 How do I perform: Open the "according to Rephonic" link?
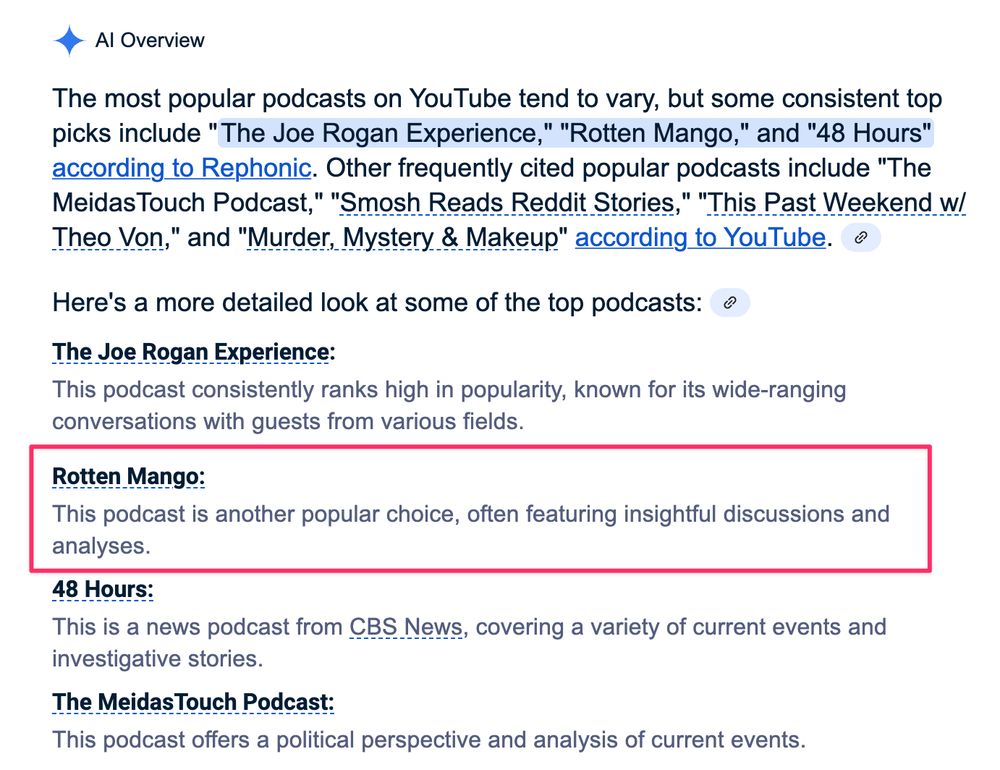coord(182,168)
